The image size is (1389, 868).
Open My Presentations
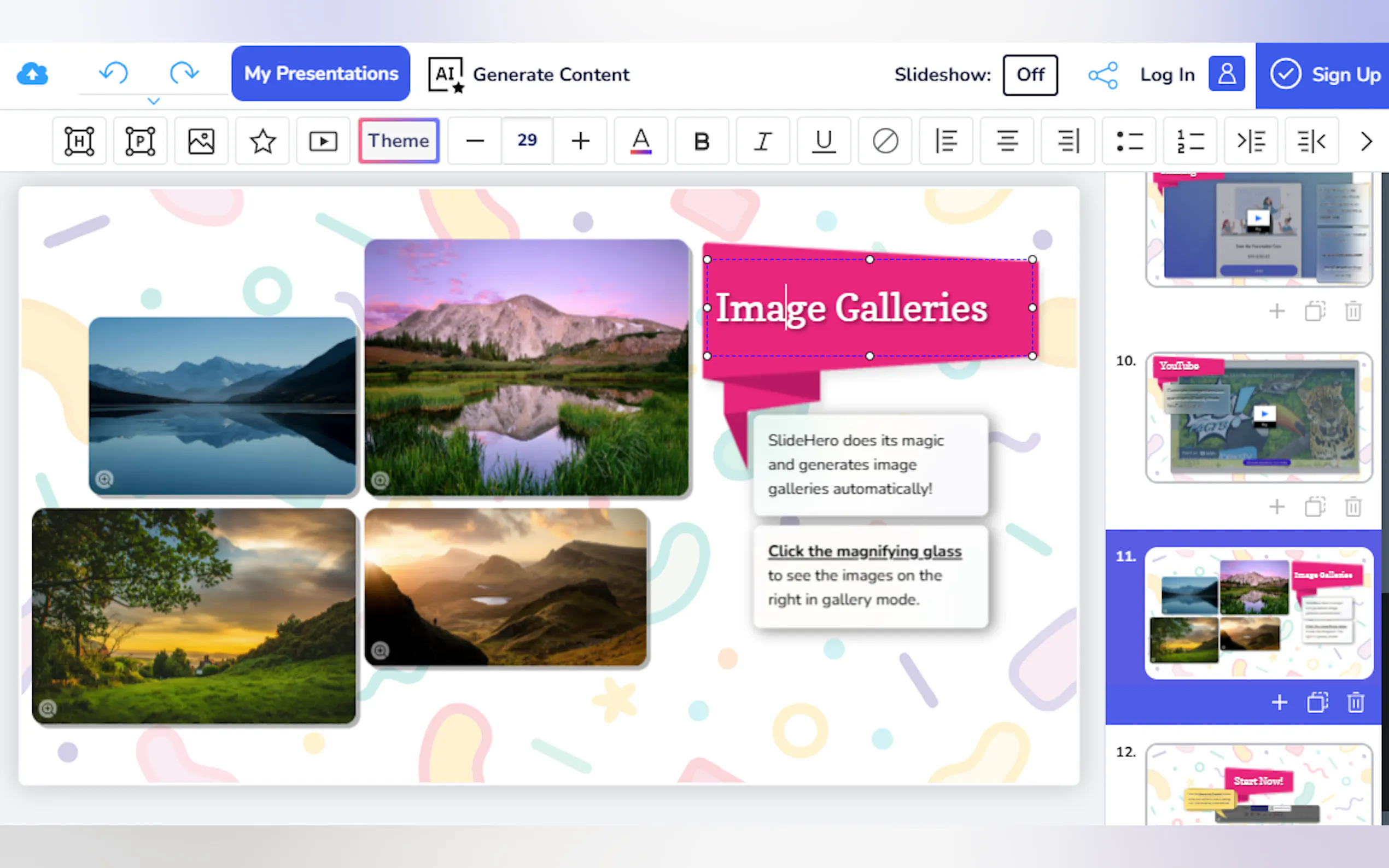click(x=320, y=73)
